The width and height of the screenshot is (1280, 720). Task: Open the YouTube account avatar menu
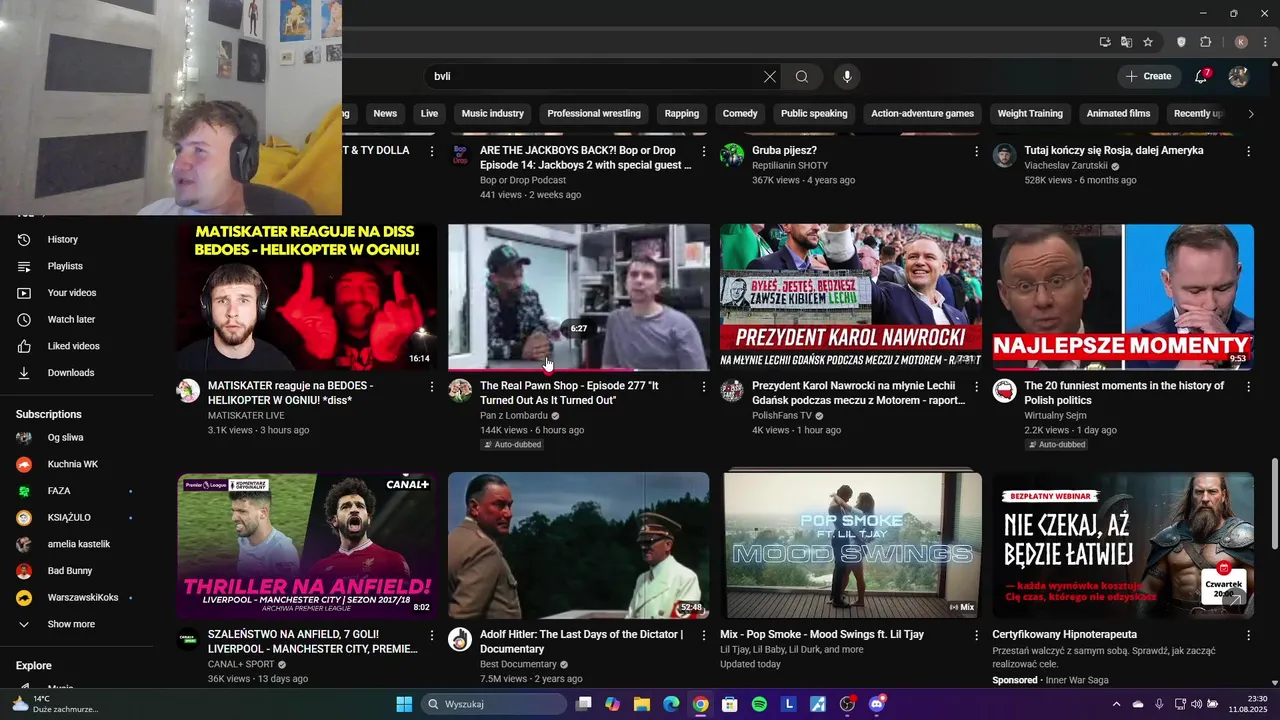1238,77
